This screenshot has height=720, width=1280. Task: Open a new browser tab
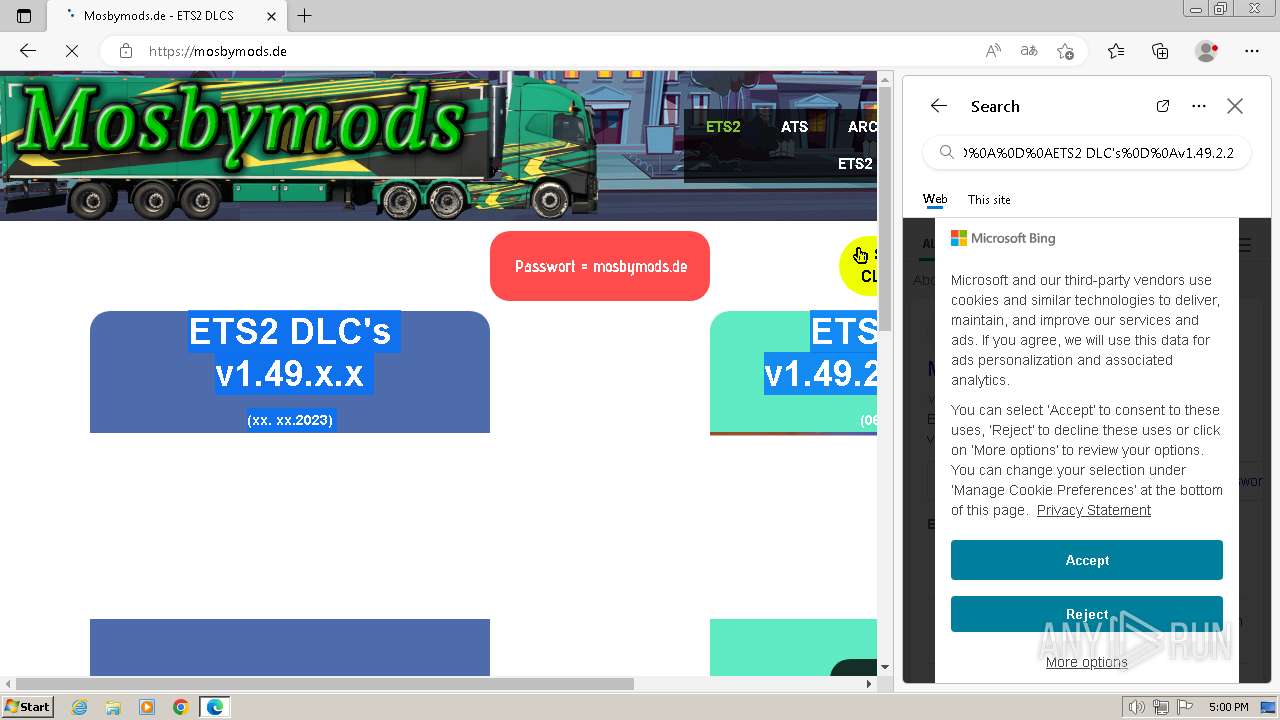coord(305,16)
